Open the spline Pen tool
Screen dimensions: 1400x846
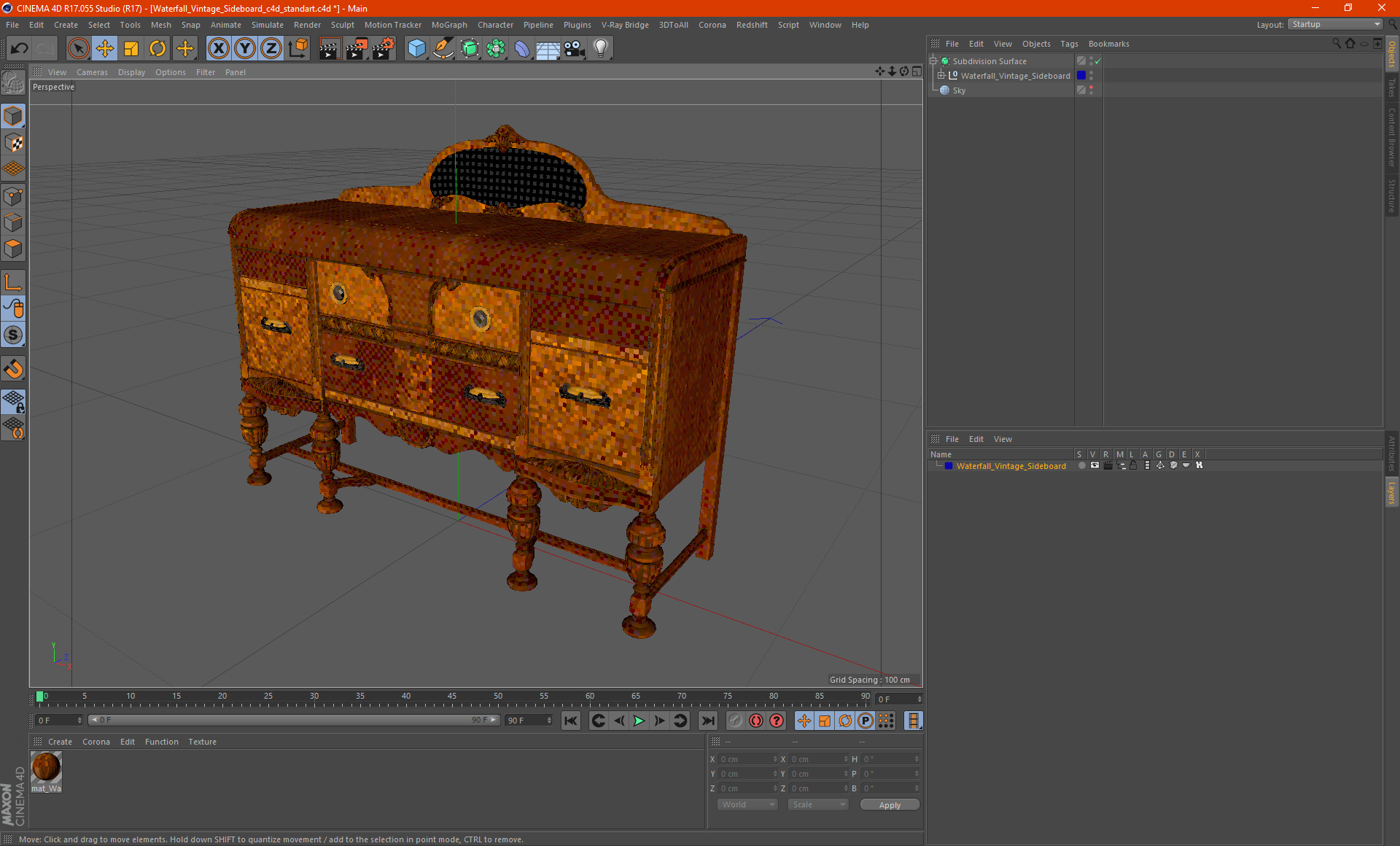click(x=443, y=49)
